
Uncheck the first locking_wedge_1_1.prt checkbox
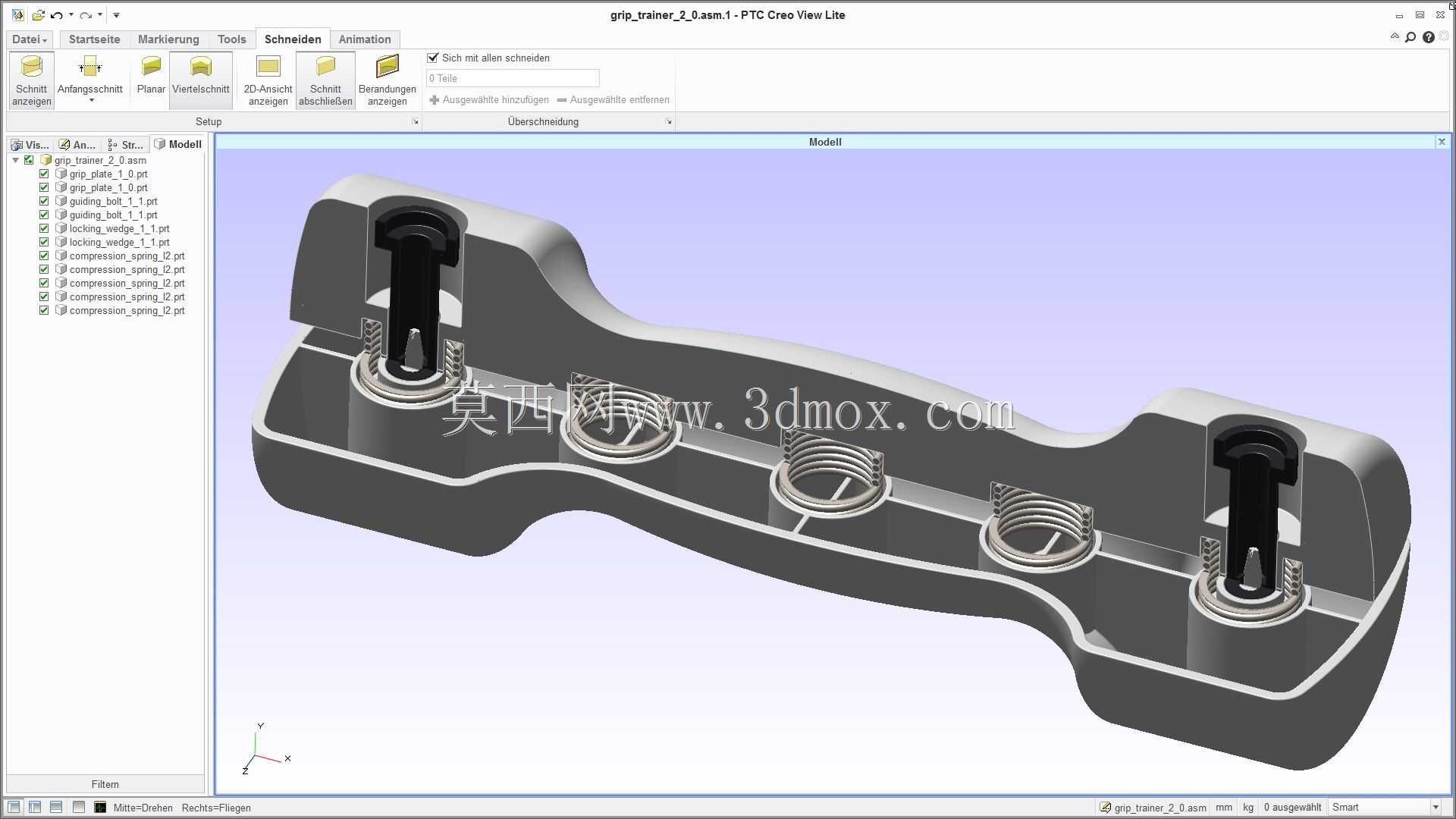(x=44, y=228)
